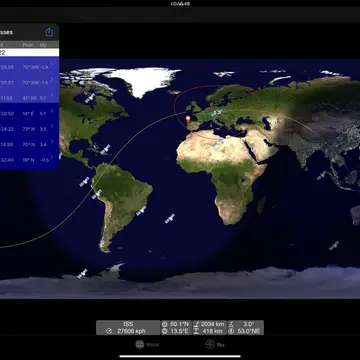Viewport: 360px width, 360px height.
Task: Tap the latitude icon beside 50.1°N
Action: [x=164, y=324]
